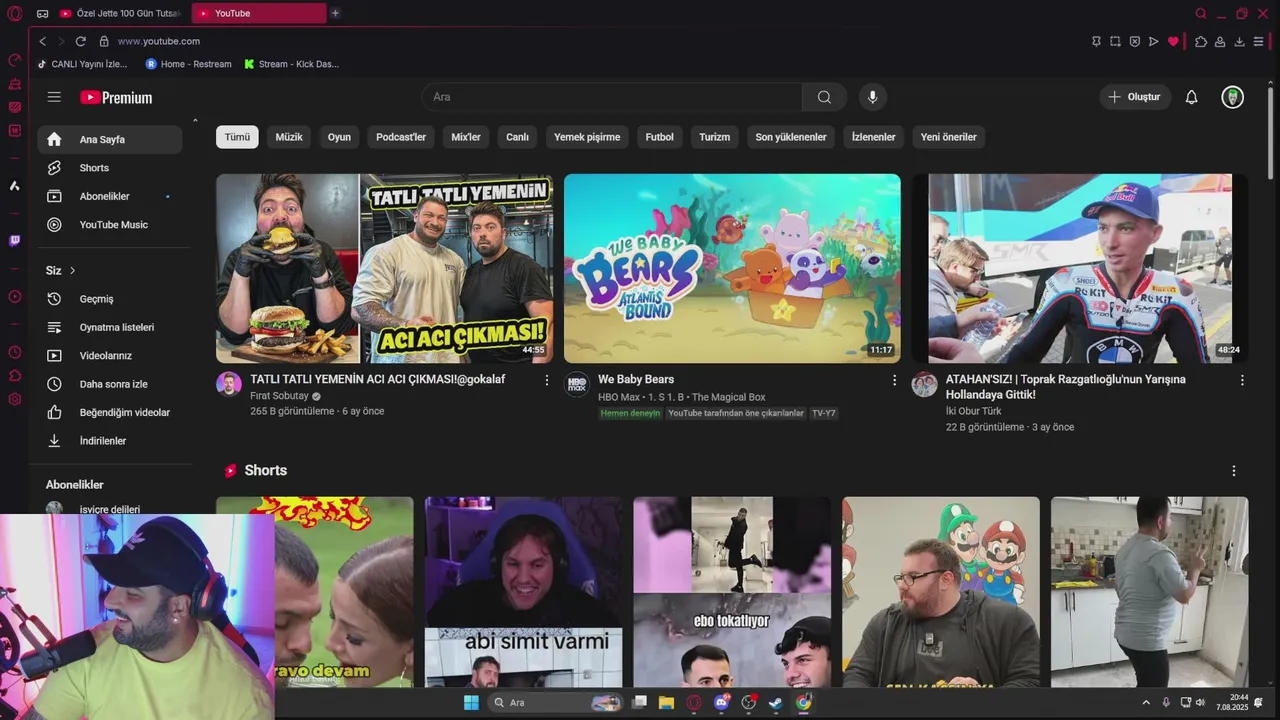Open options for TATLI TATLI YEMENİN video
The height and width of the screenshot is (720, 1280).
(x=546, y=380)
